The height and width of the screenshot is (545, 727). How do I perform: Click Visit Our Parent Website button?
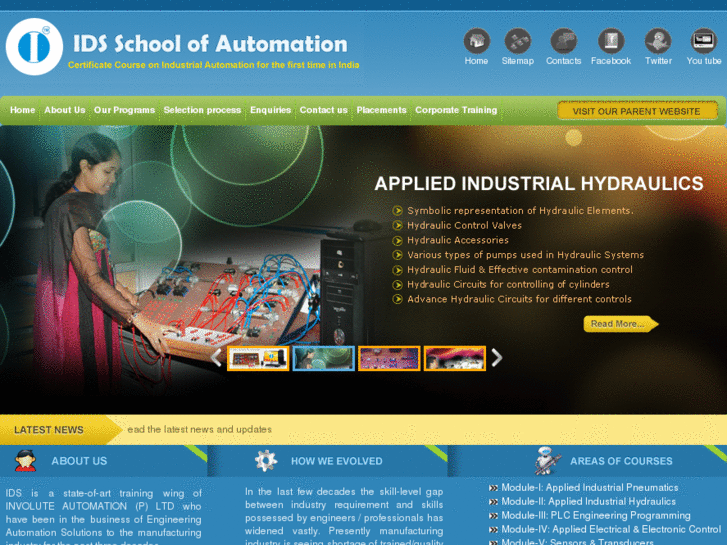click(x=637, y=111)
